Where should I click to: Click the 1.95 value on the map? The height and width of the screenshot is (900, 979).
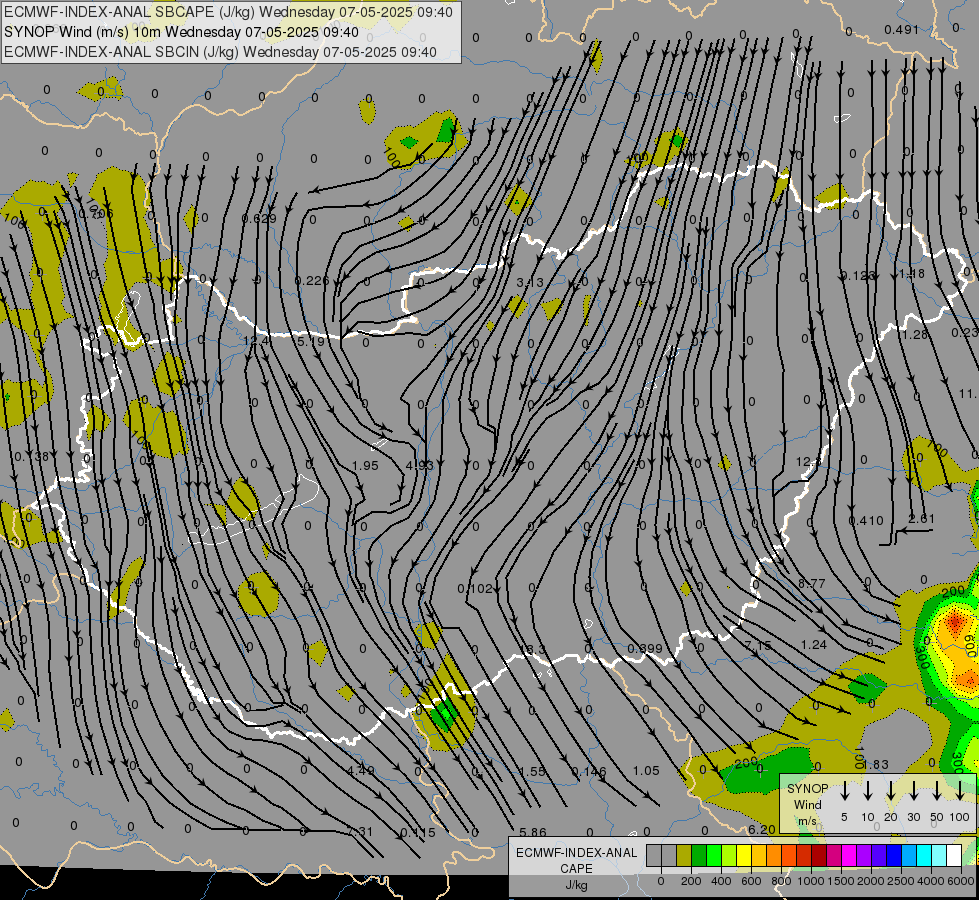365,465
